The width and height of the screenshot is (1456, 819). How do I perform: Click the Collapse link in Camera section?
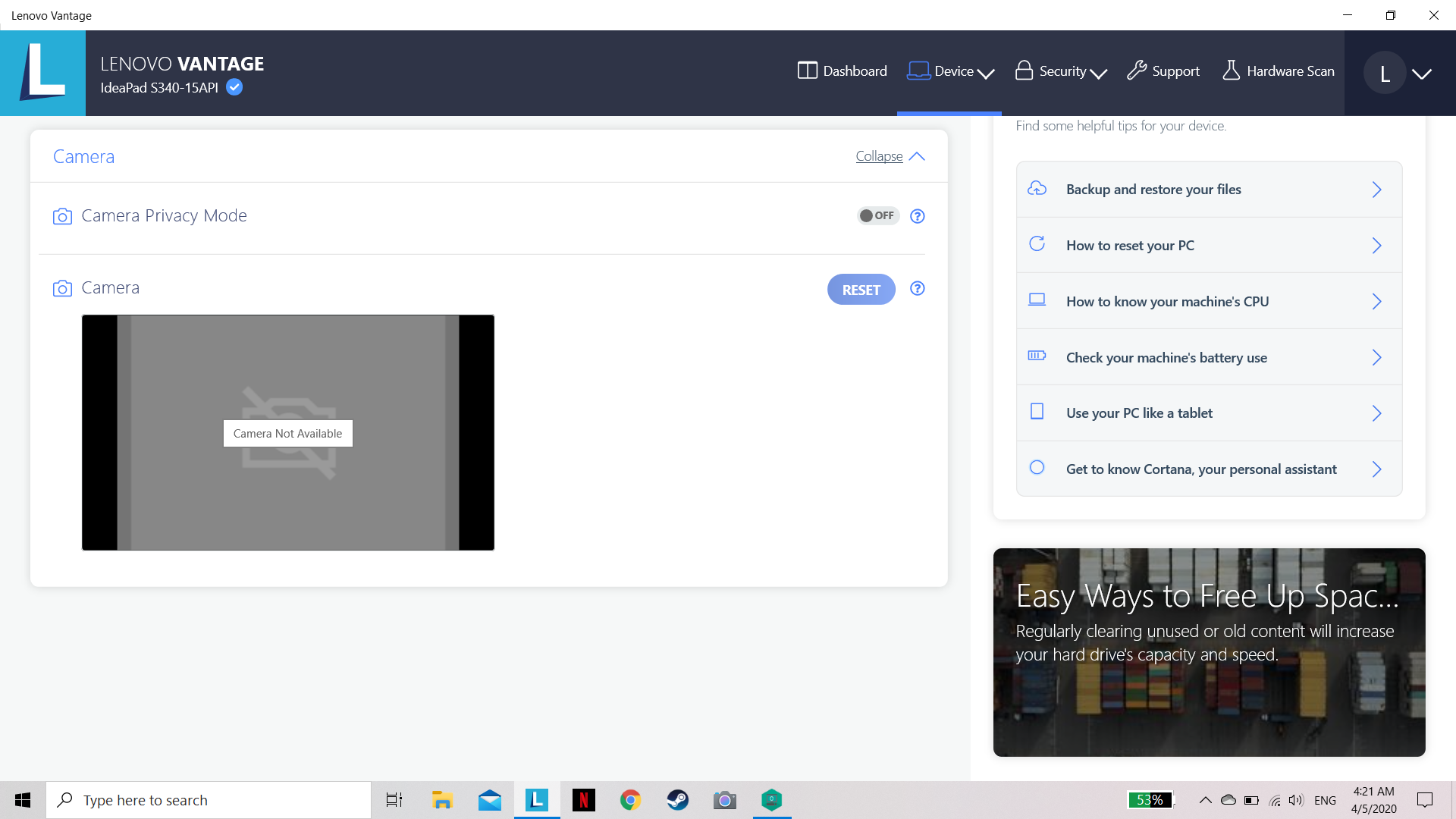point(879,156)
